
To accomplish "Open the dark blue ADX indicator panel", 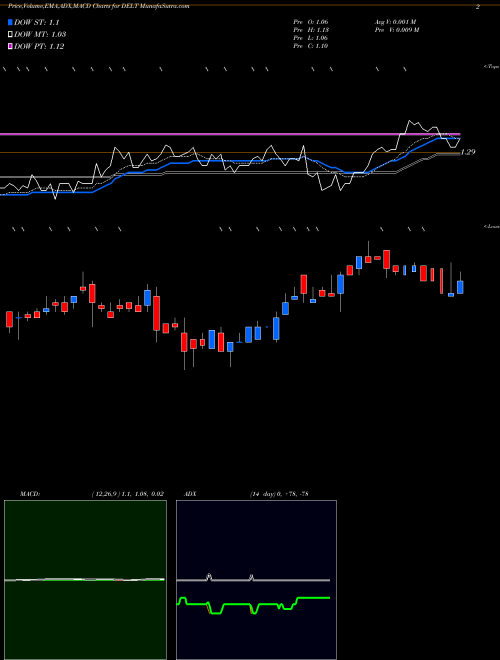I will [x=256, y=580].
